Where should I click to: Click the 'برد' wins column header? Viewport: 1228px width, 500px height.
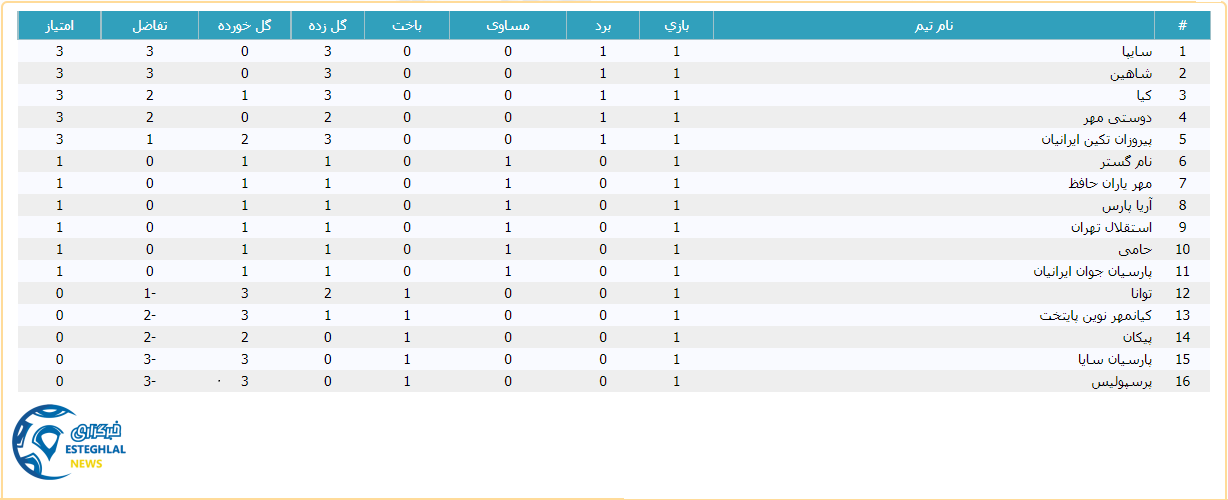[x=603, y=26]
